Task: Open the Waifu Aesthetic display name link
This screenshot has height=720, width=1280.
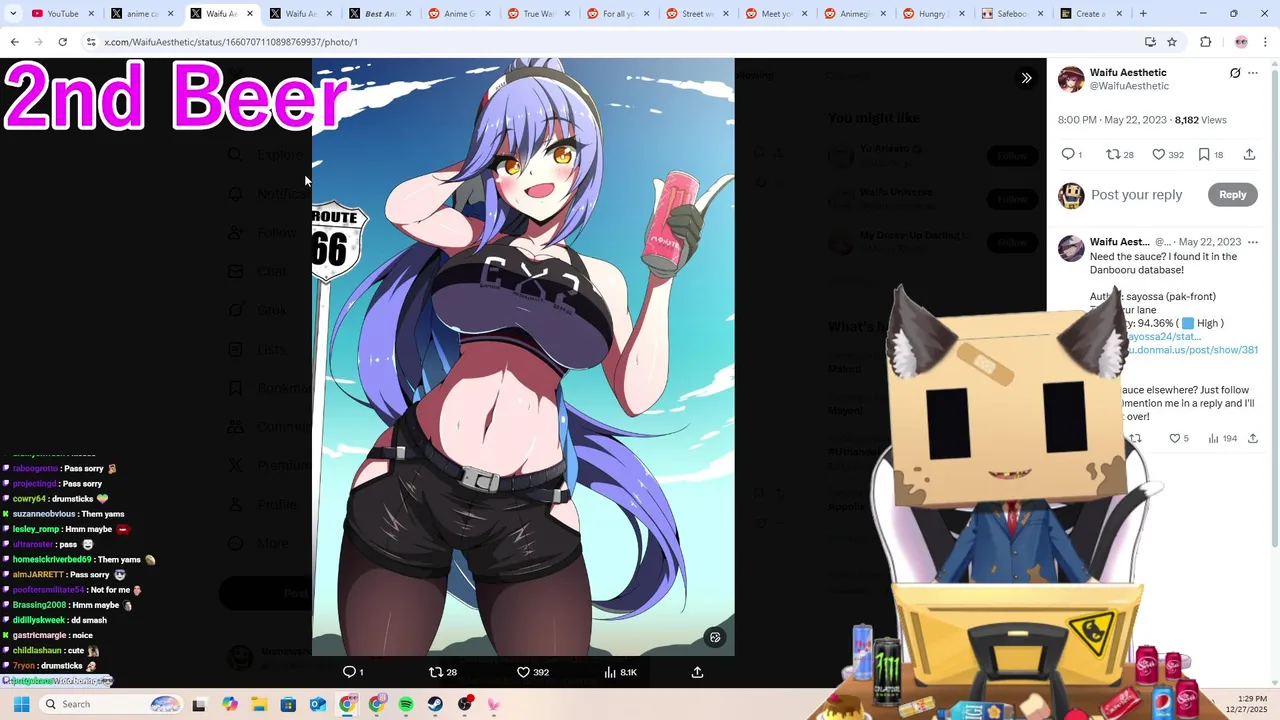Action: [1128, 73]
